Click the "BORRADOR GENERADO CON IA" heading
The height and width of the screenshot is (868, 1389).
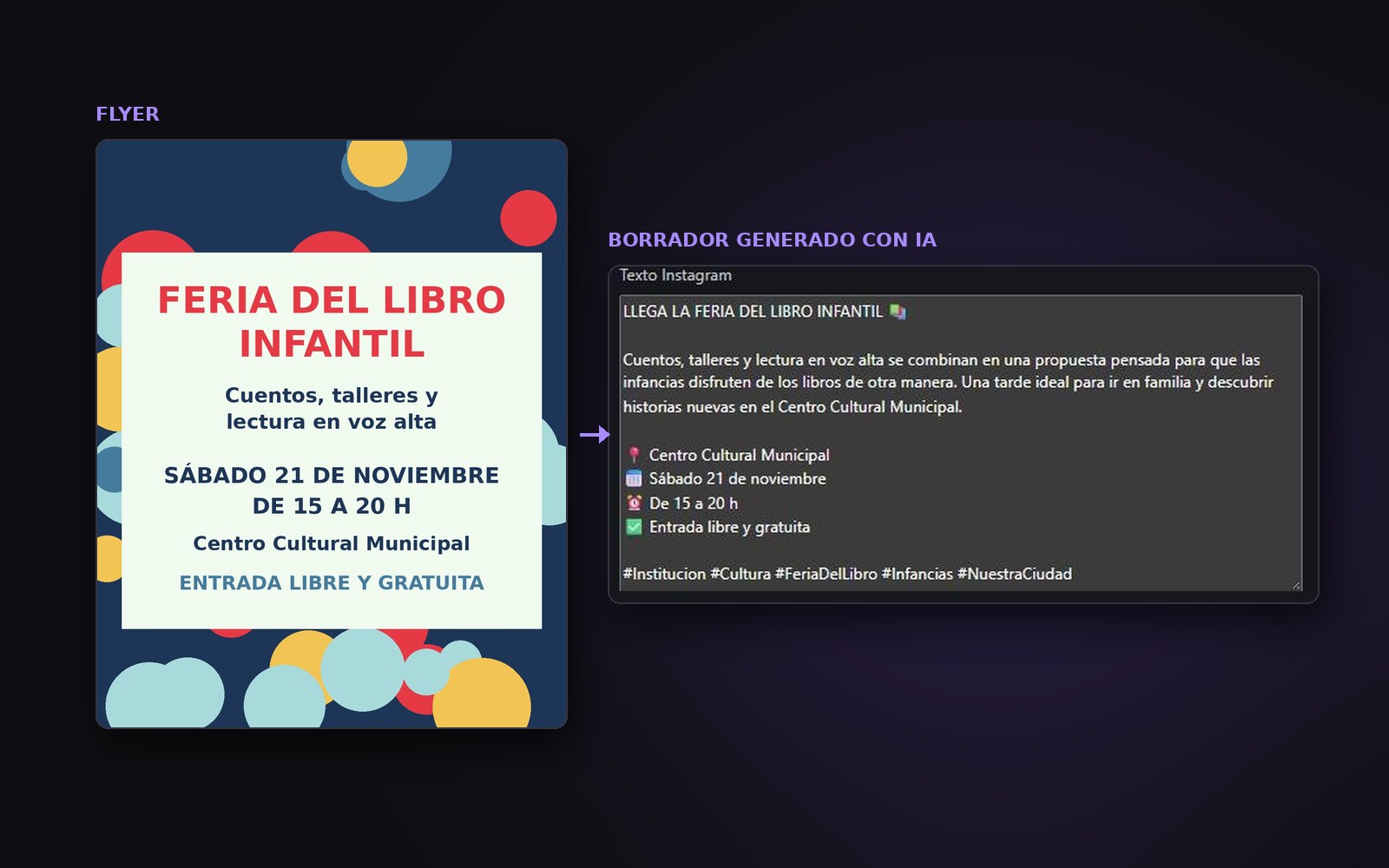tap(772, 240)
